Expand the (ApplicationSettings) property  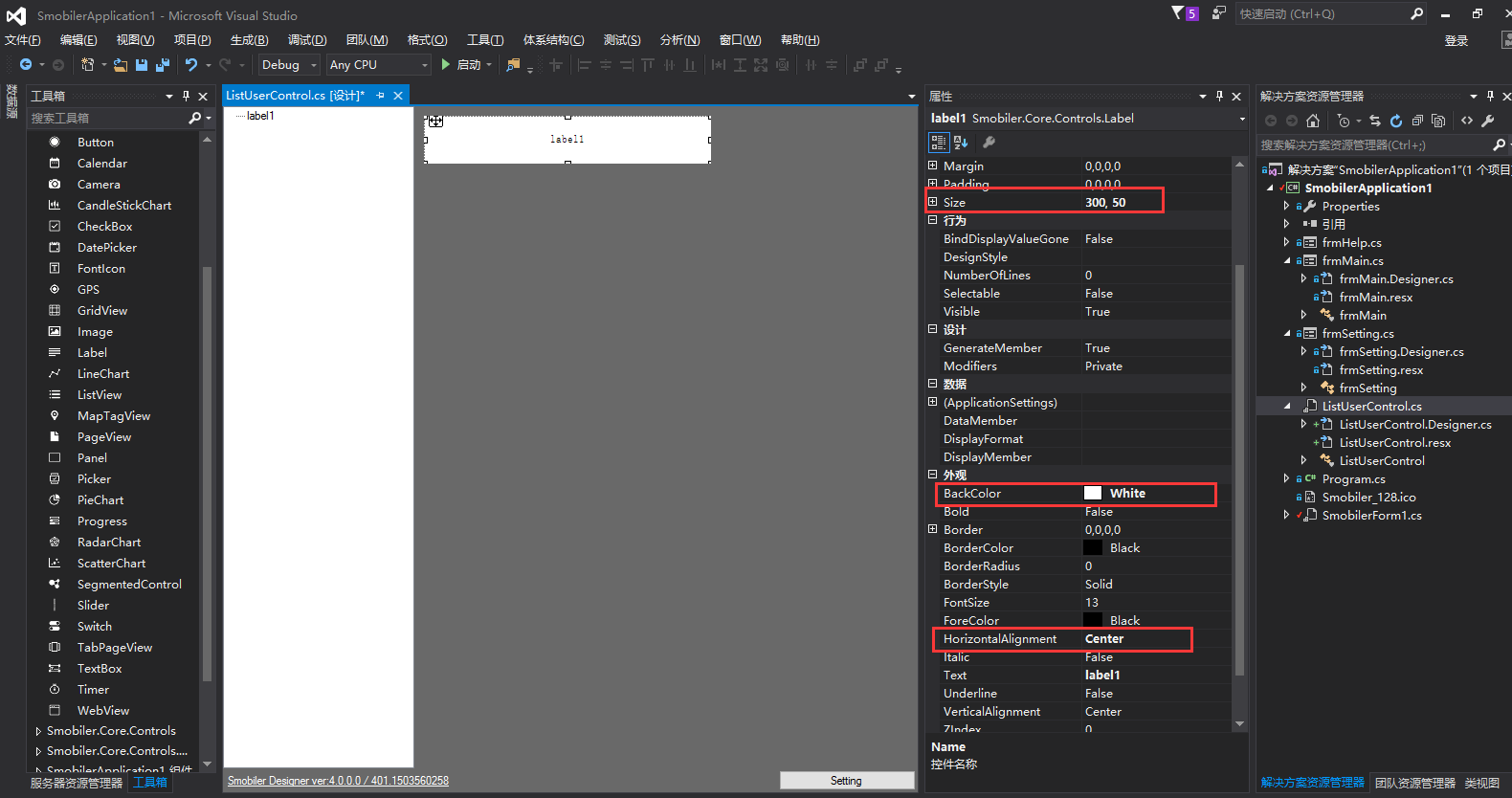(933, 402)
